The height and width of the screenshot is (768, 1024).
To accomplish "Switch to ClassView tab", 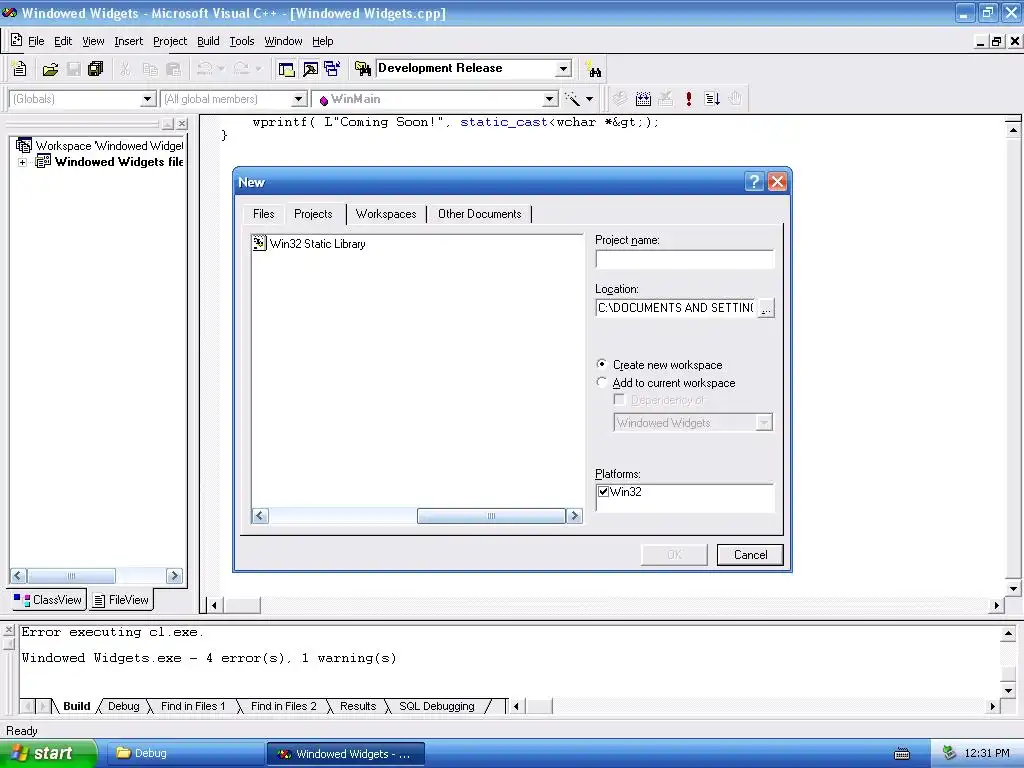I will tap(49, 600).
